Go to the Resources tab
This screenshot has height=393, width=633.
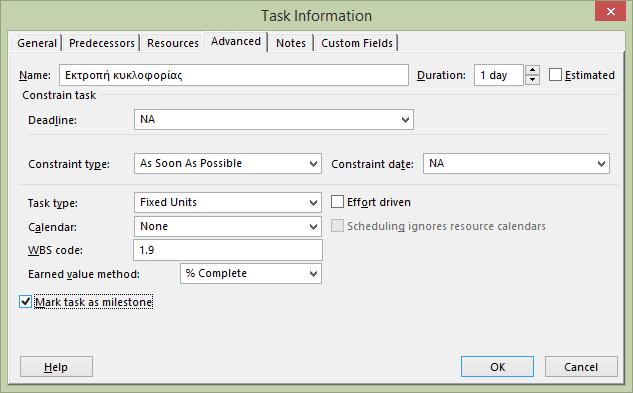[x=173, y=43]
